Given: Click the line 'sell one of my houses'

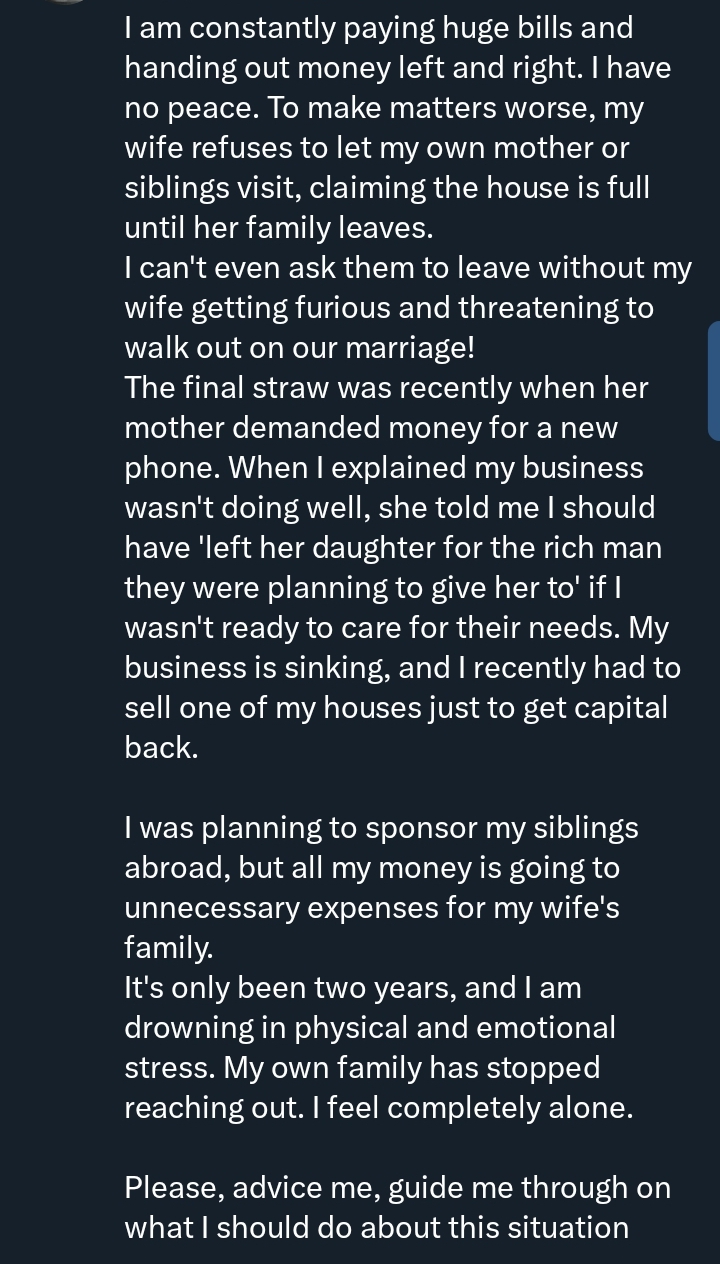Looking at the screenshot, I should 395,708.
